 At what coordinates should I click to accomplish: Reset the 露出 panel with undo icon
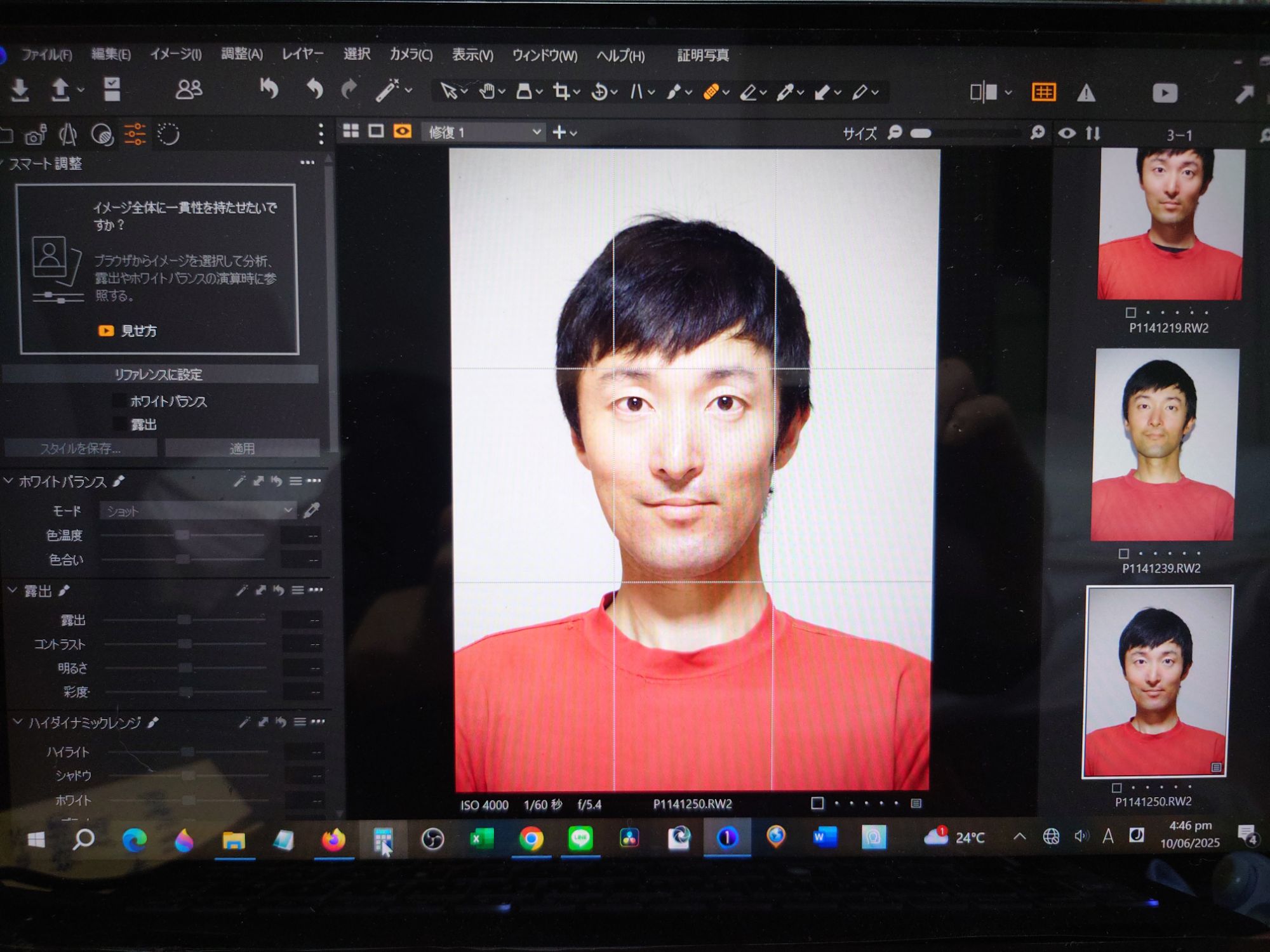point(278,590)
